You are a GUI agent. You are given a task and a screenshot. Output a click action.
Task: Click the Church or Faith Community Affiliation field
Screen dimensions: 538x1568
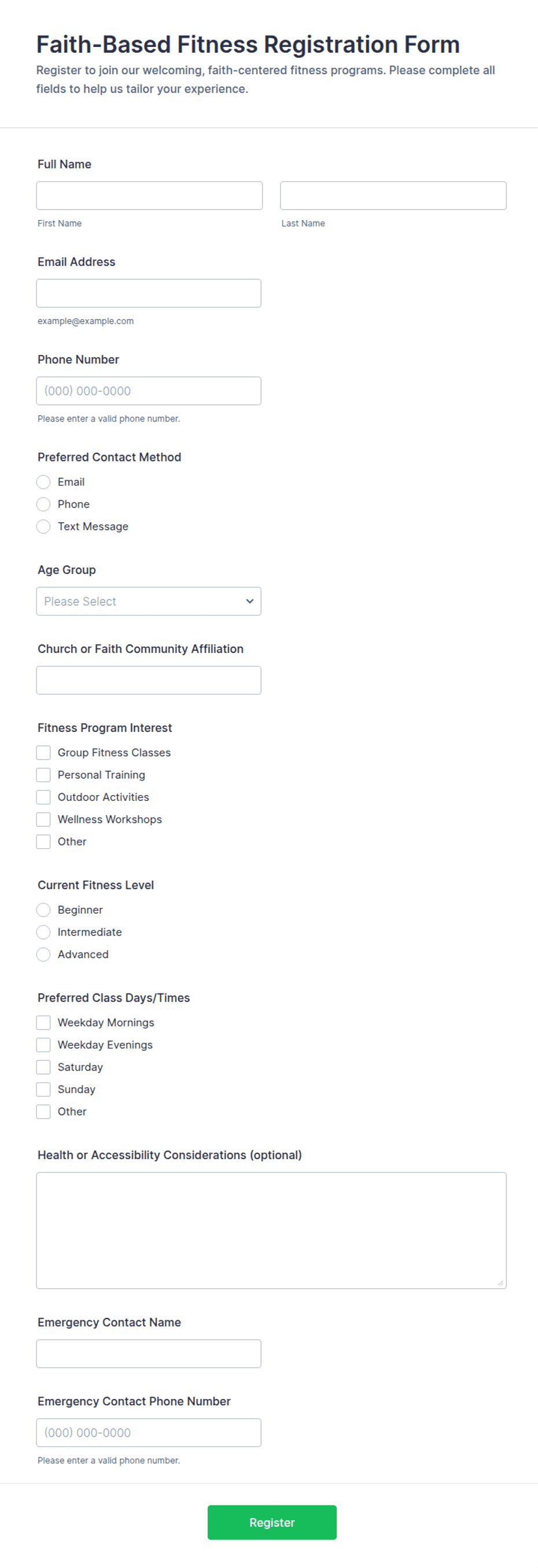[x=149, y=680]
